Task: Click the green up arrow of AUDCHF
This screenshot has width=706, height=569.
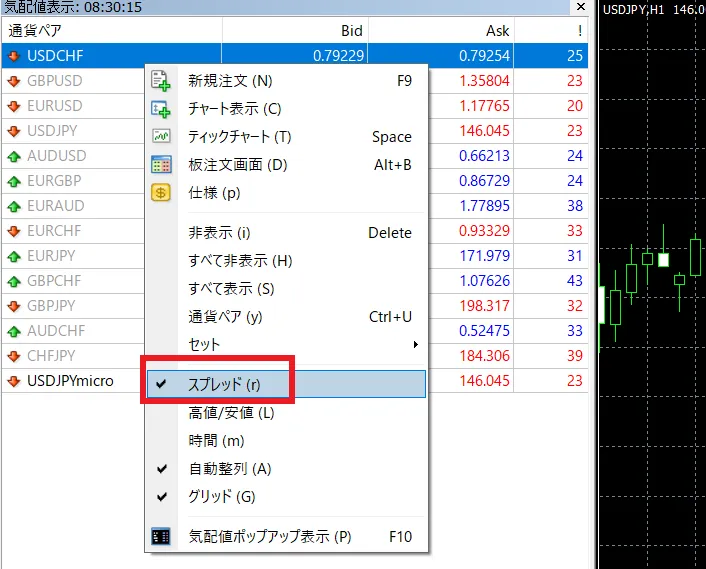Action: click(14, 331)
